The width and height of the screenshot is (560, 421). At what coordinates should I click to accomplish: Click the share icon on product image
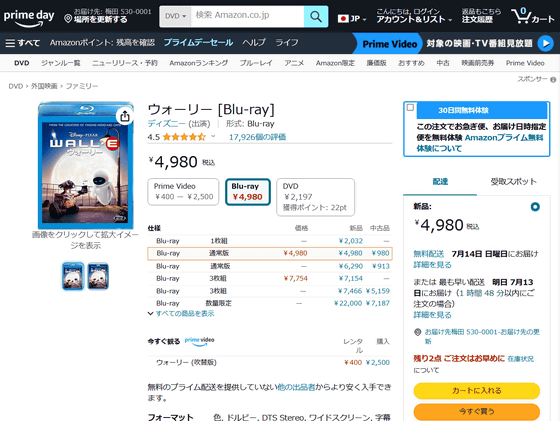tap(125, 116)
